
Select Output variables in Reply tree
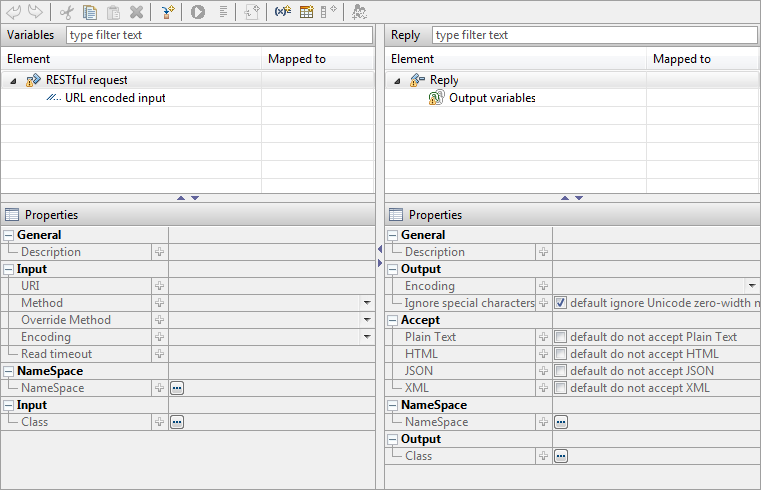pyautogui.click(x=491, y=98)
